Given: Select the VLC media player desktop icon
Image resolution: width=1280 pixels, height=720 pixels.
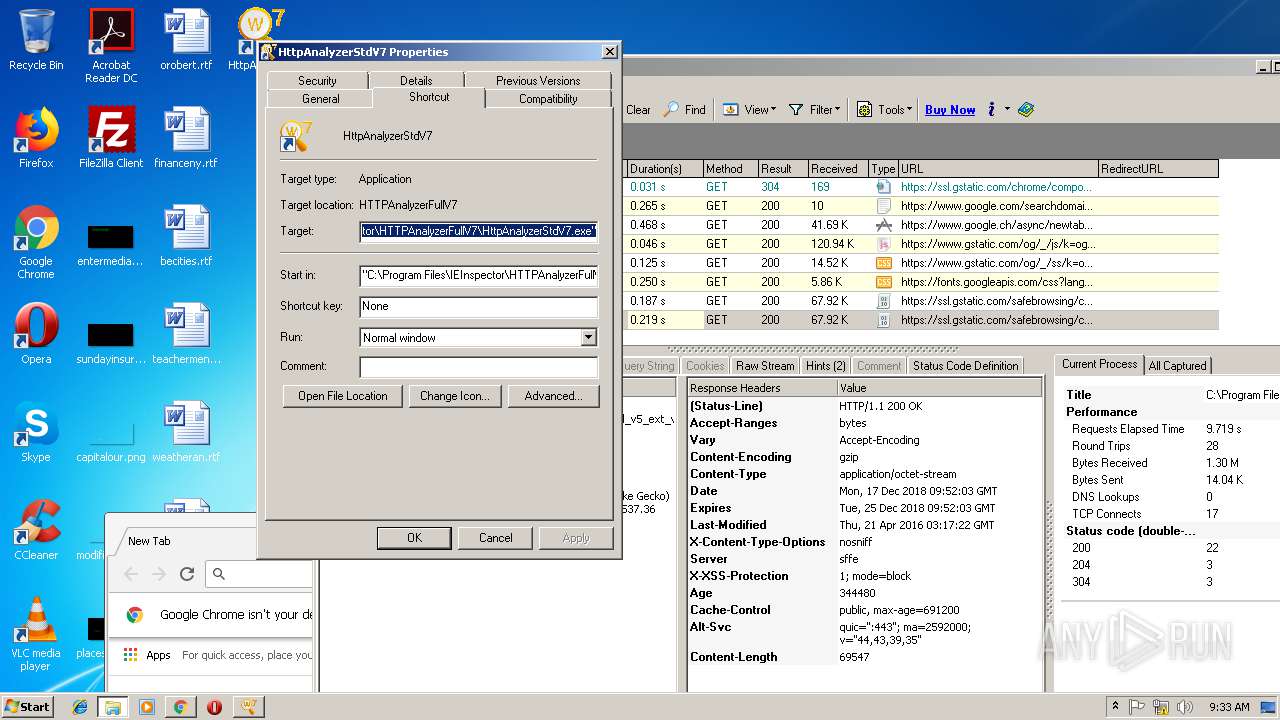Looking at the screenshot, I should (36, 634).
